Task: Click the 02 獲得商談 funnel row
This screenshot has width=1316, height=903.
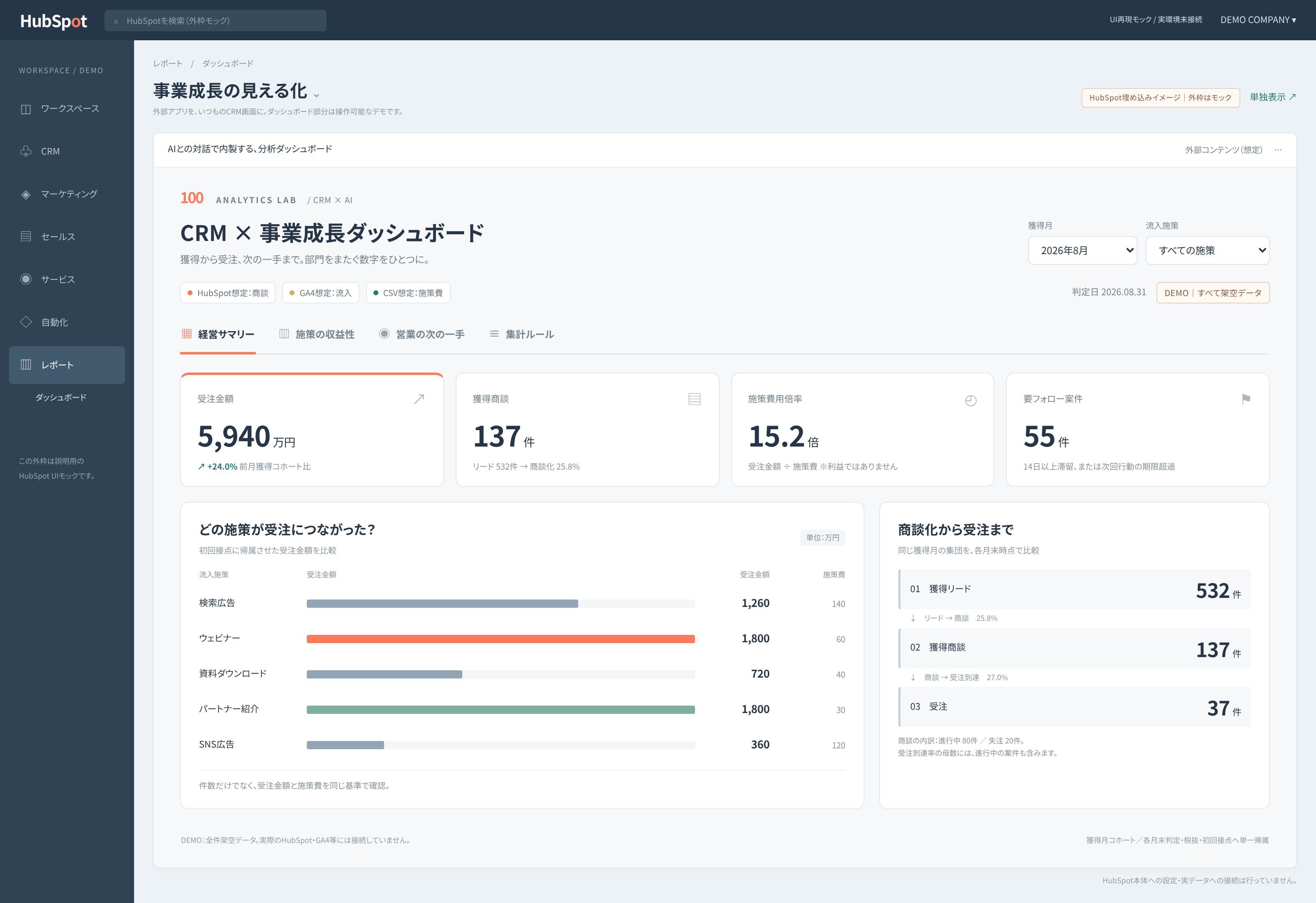Action: click(x=1074, y=648)
